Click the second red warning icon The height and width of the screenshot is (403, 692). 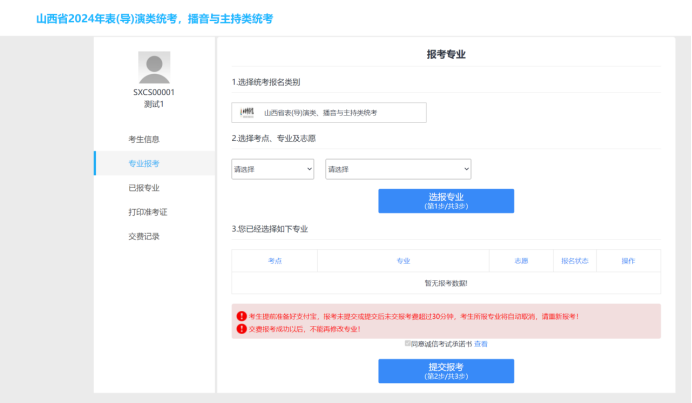pyautogui.click(x=241, y=328)
